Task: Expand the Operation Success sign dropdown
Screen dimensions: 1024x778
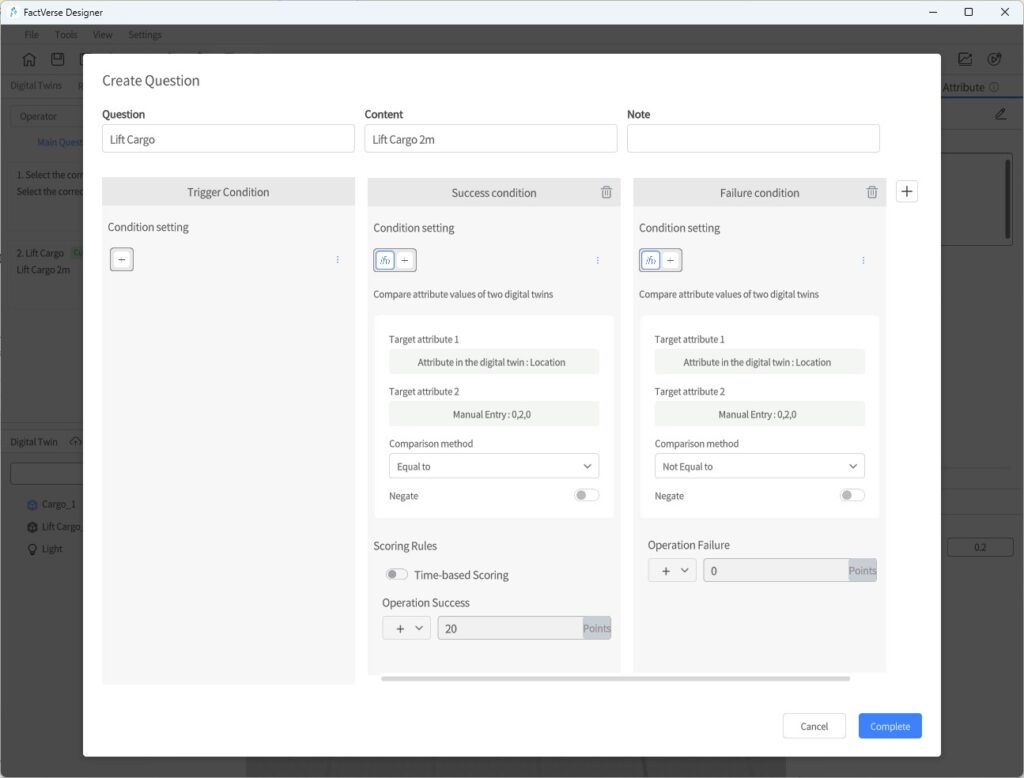Action: coord(406,628)
